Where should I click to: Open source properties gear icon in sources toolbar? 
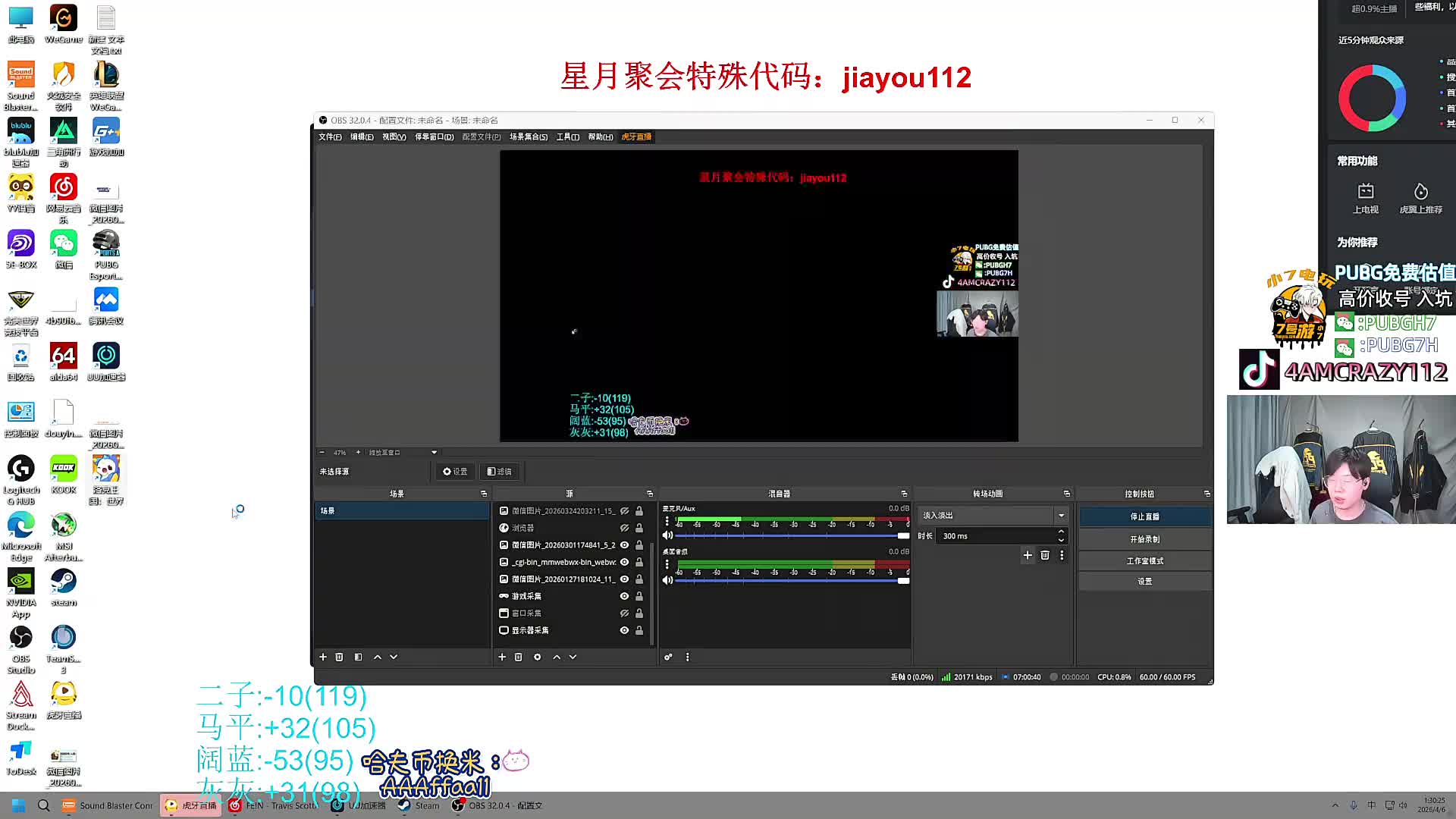click(537, 657)
